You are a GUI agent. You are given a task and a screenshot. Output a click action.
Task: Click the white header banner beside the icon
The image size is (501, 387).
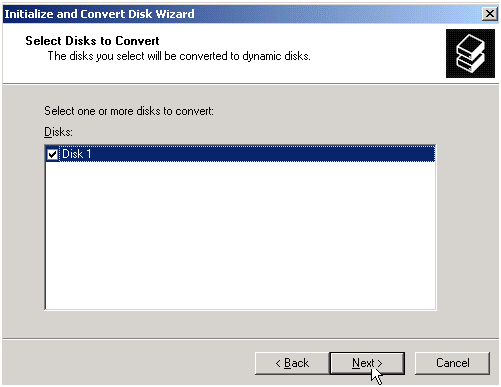tap(377, 53)
